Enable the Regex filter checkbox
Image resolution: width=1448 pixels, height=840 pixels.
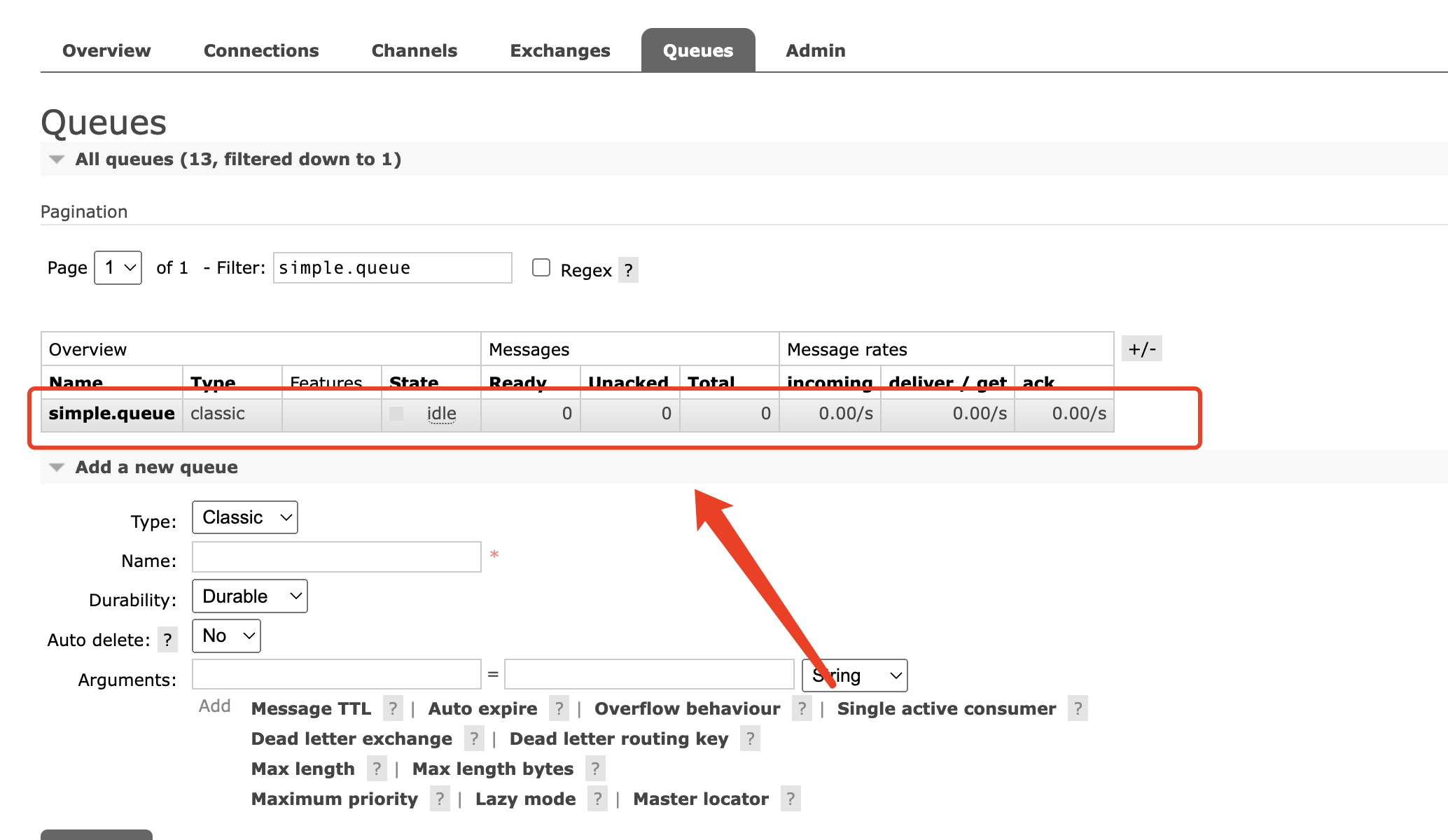coord(541,268)
